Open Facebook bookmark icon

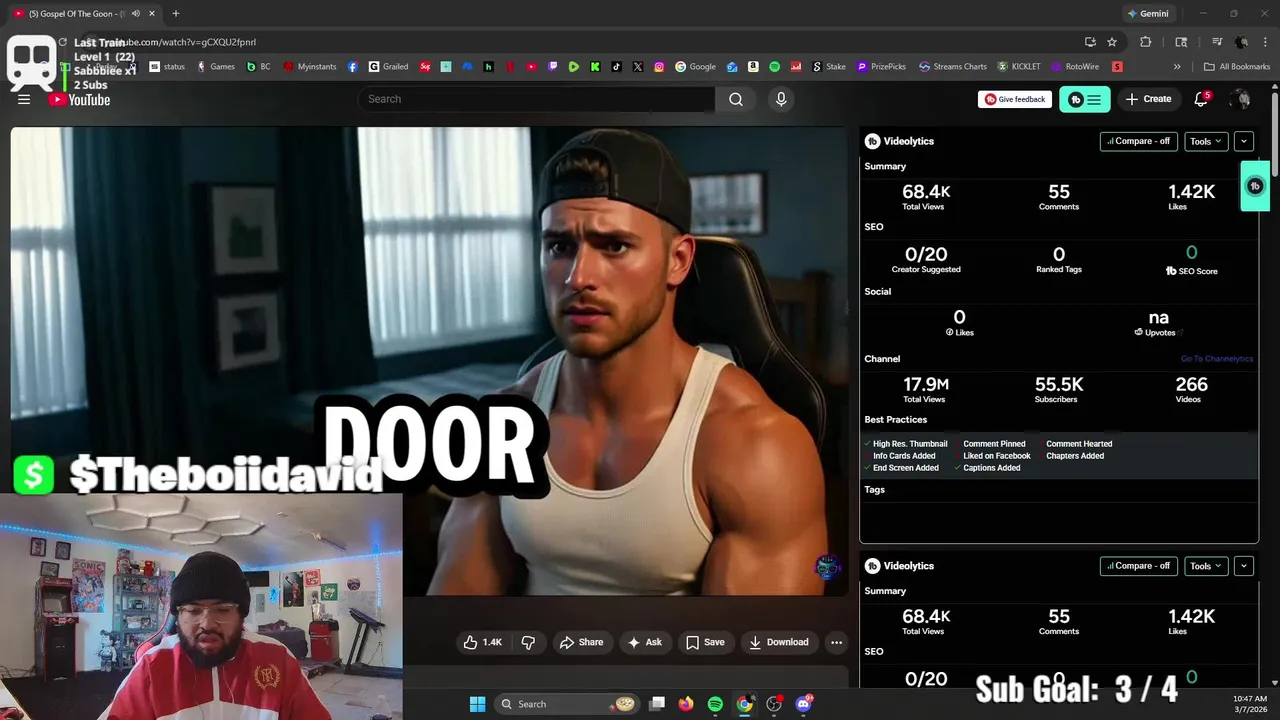pyautogui.click(x=353, y=67)
